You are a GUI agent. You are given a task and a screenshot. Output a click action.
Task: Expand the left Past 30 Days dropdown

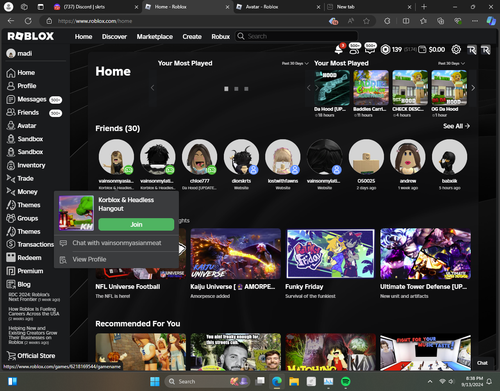pyautogui.click(x=295, y=63)
